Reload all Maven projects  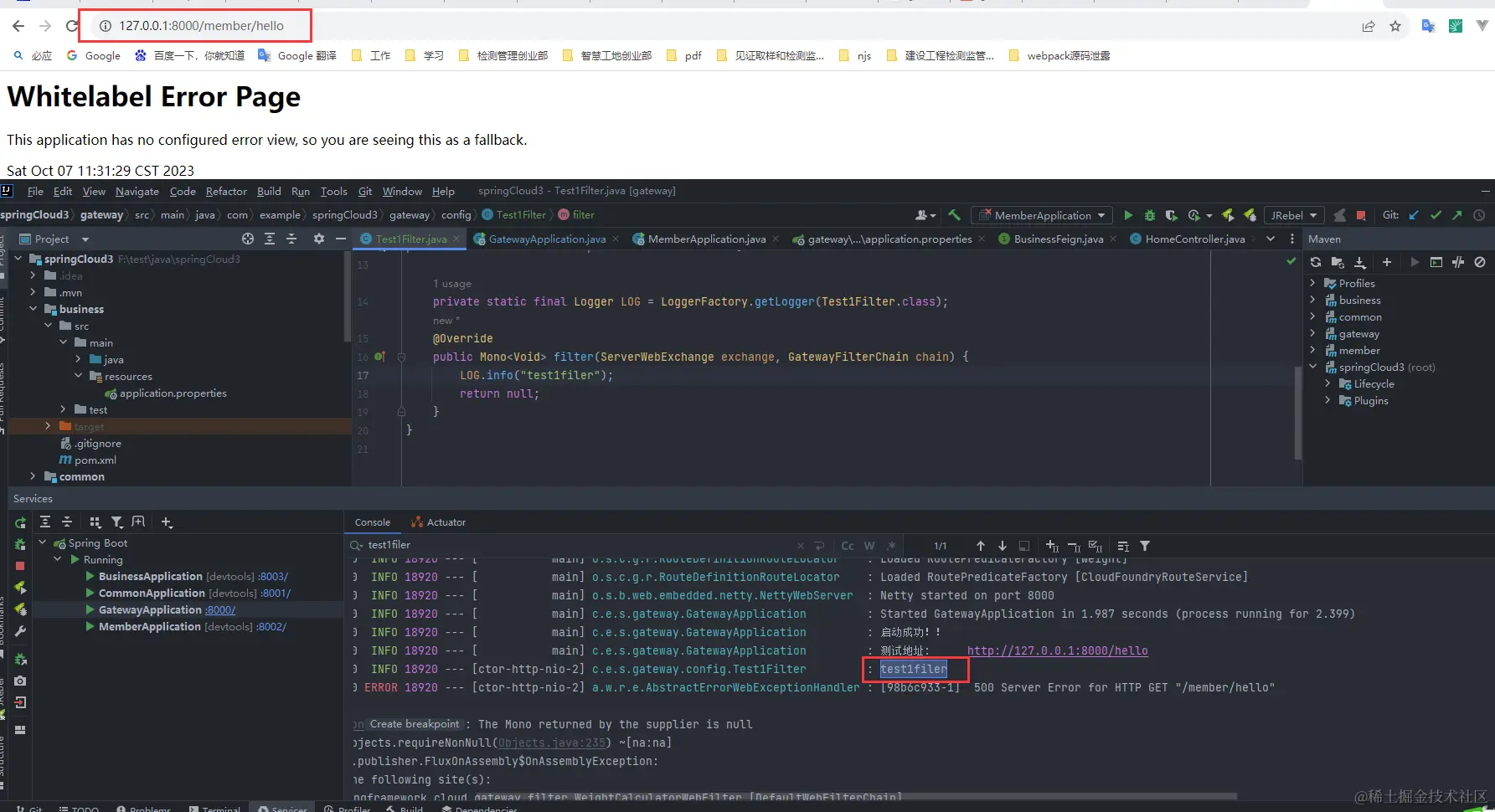point(1316,262)
